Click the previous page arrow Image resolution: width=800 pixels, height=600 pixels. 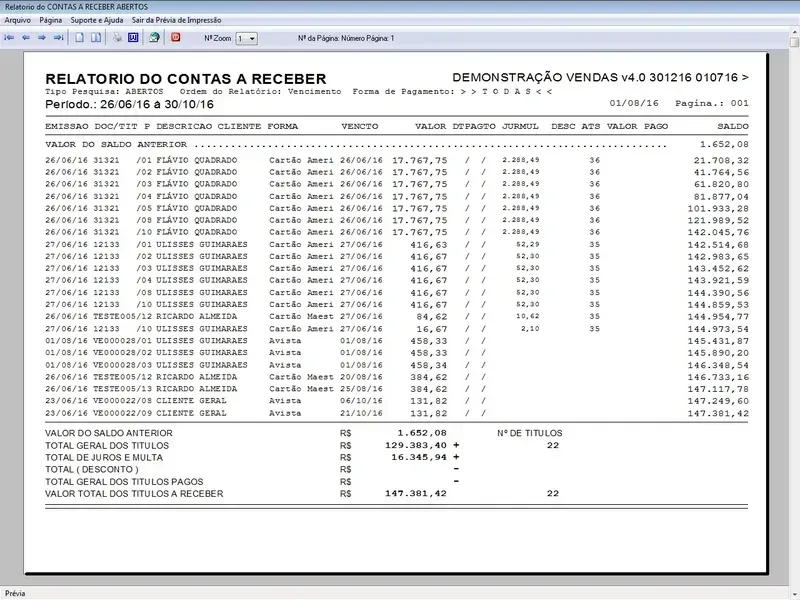[26, 38]
